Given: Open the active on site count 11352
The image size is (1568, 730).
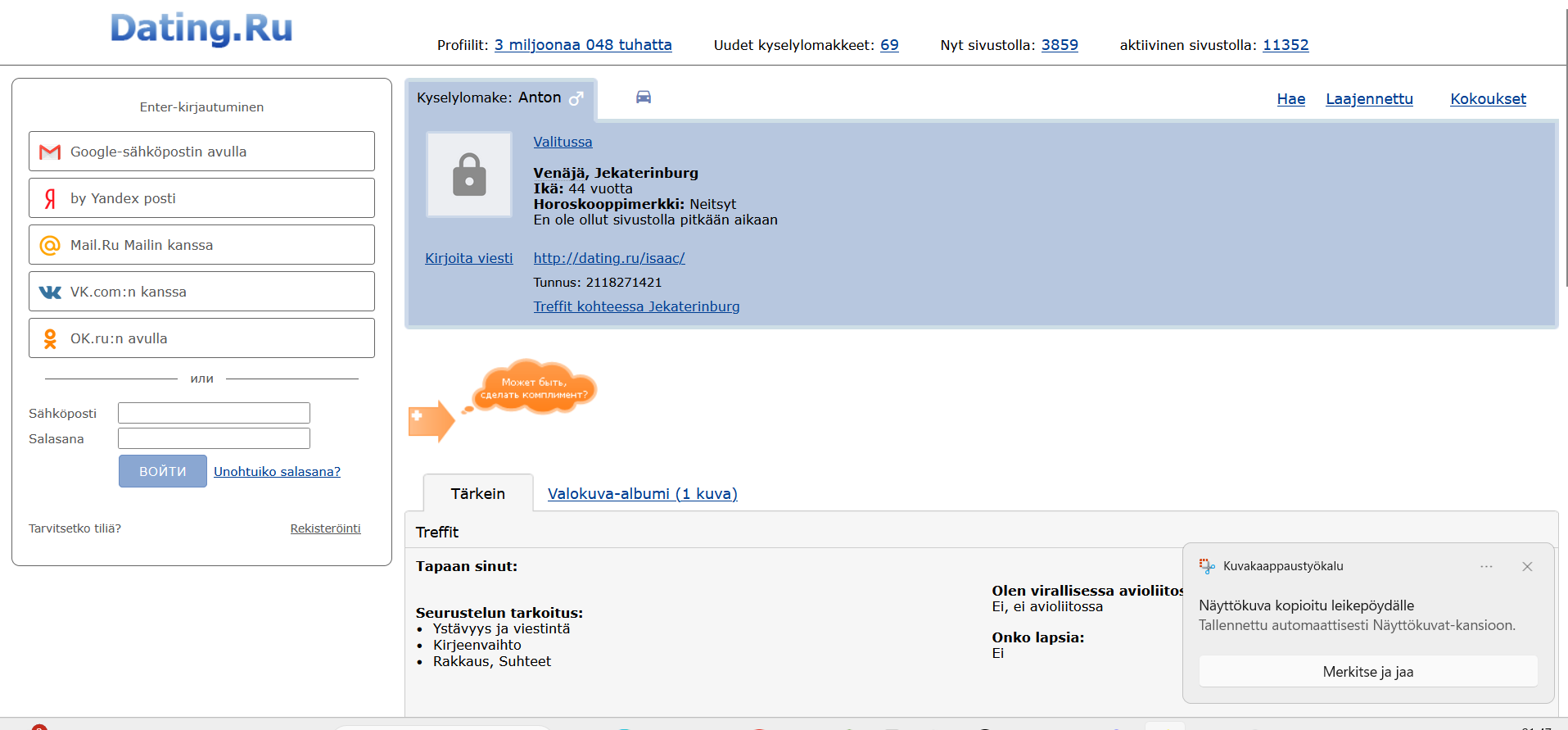Looking at the screenshot, I should point(1286,45).
